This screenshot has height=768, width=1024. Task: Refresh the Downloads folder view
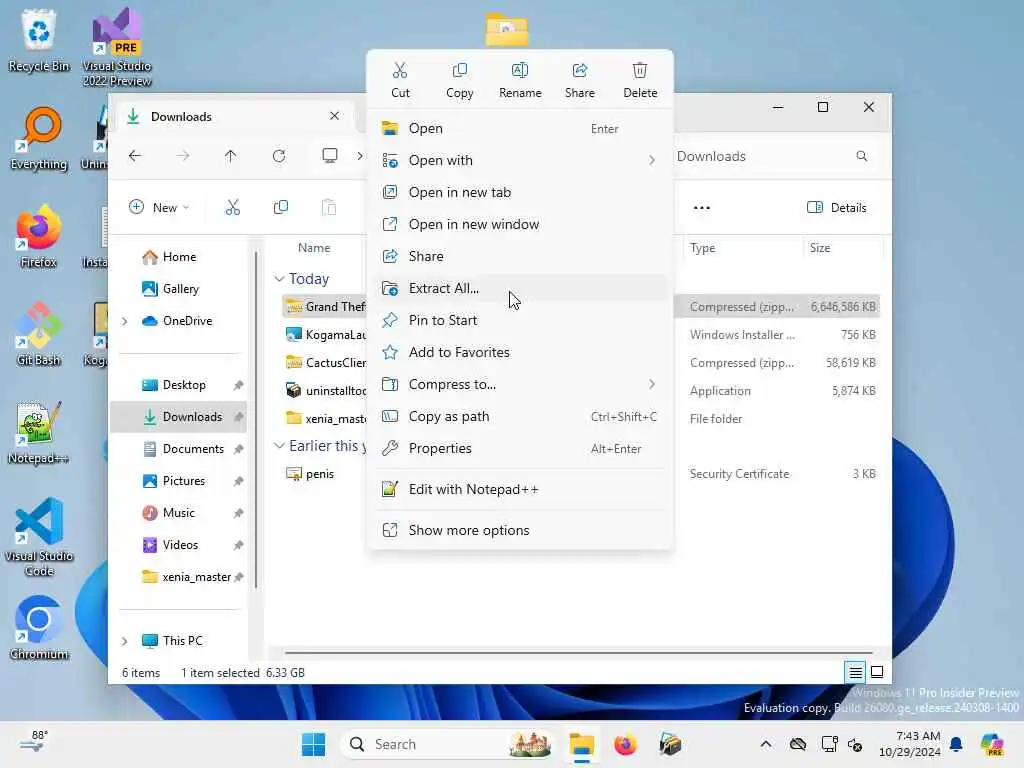point(279,156)
